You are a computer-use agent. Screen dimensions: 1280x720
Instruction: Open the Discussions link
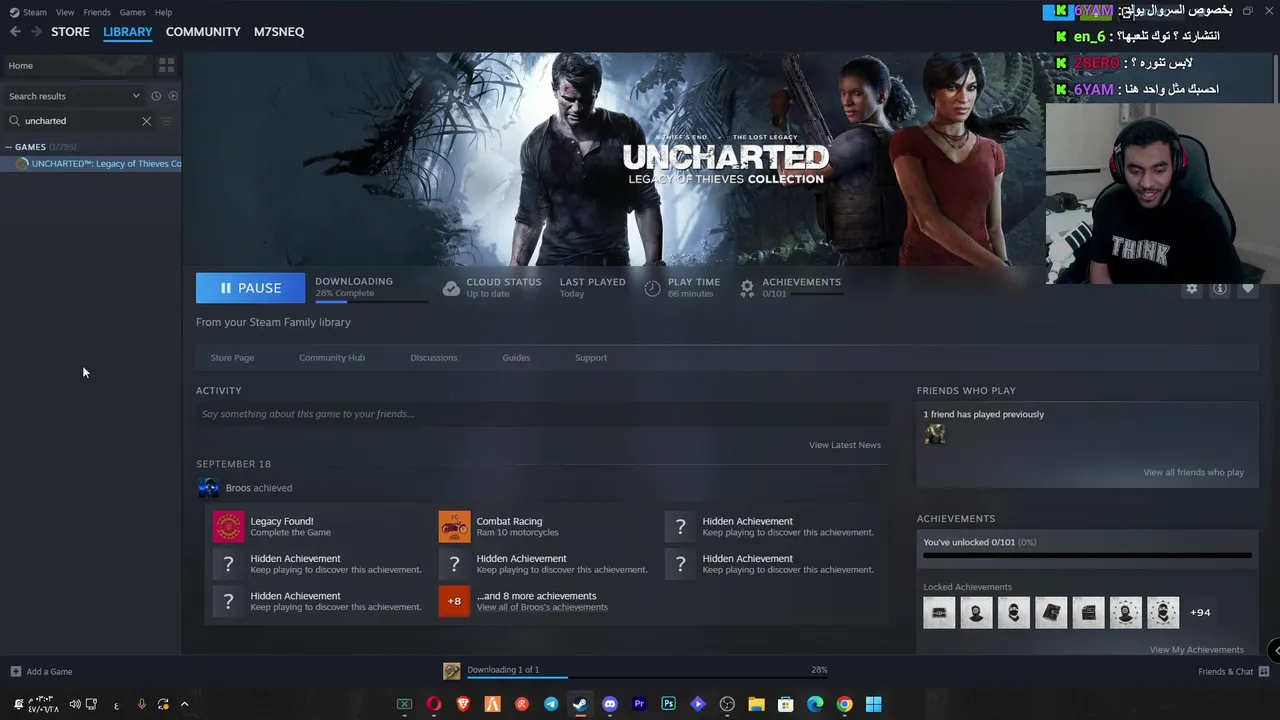pyautogui.click(x=434, y=357)
